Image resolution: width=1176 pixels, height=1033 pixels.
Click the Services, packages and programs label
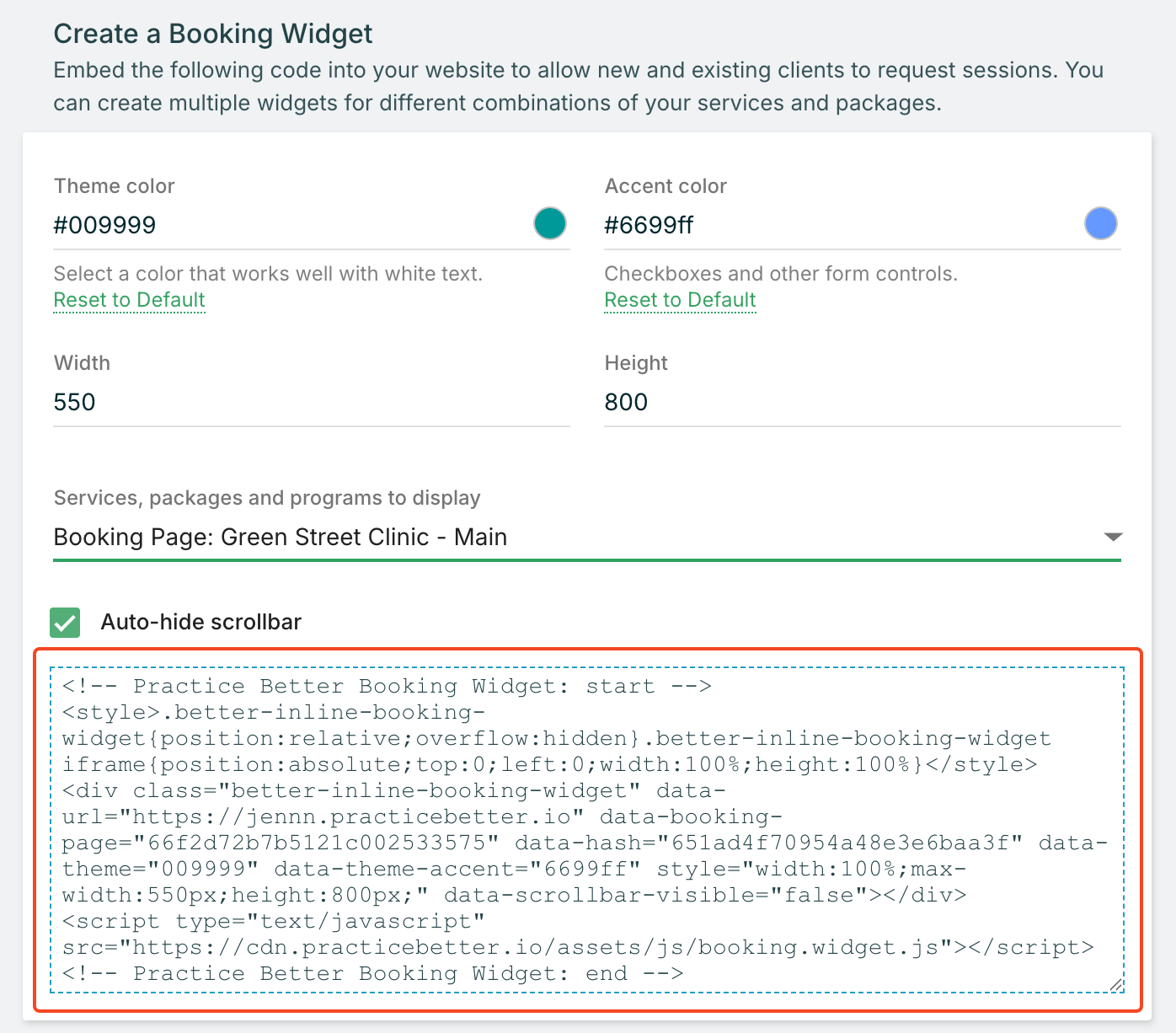(266, 498)
